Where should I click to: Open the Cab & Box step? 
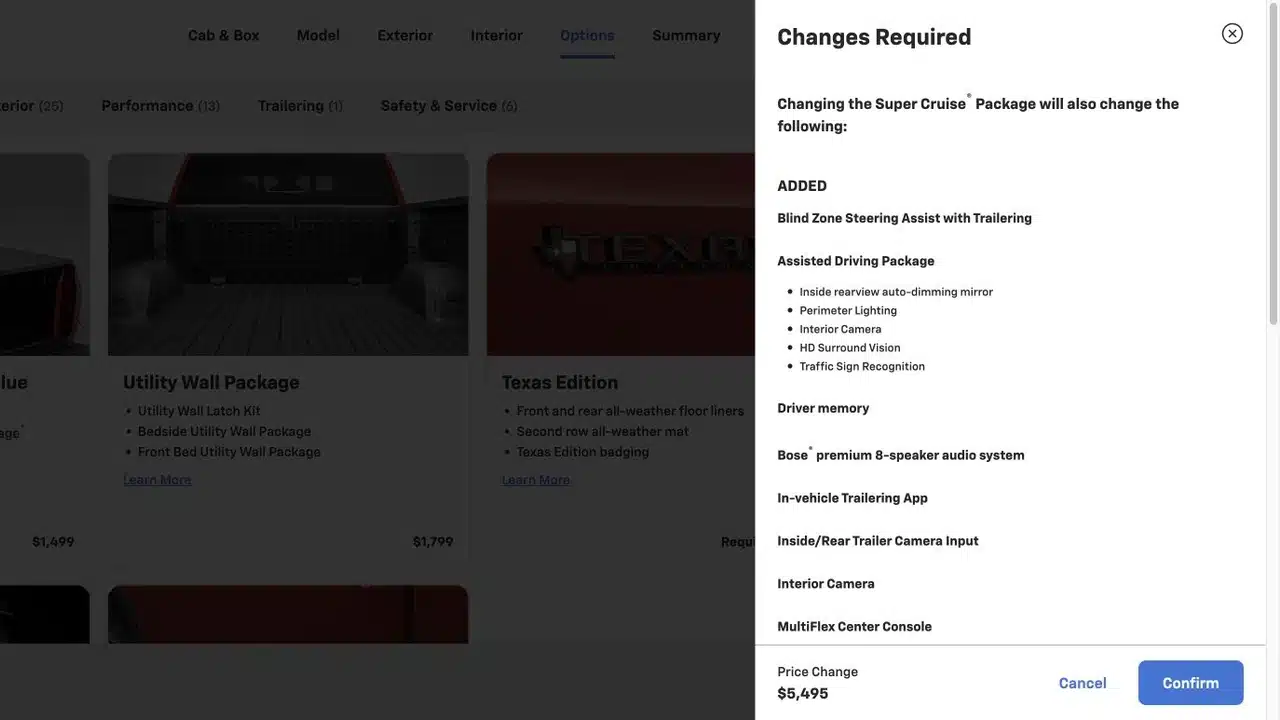click(x=223, y=35)
